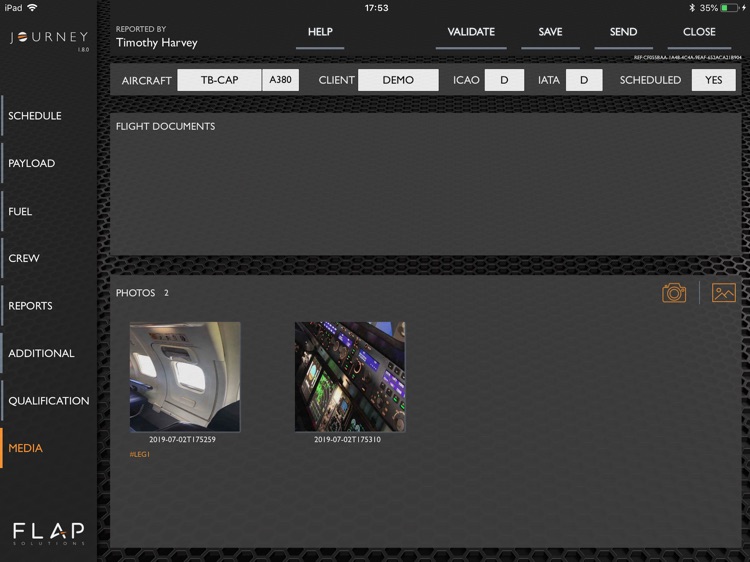Open the camera to take a photo

[674, 293]
